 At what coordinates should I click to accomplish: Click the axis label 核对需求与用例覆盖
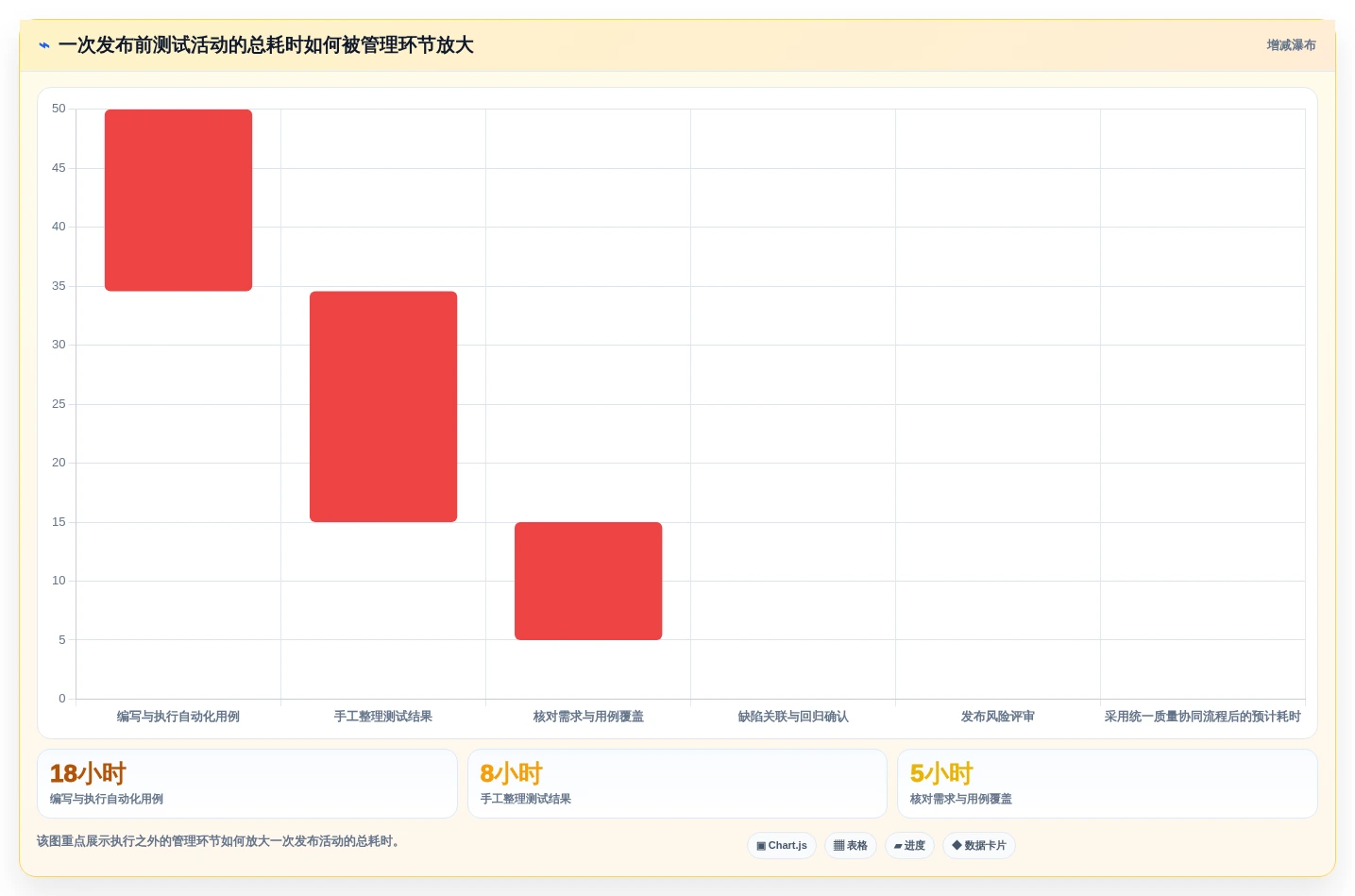point(588,717)
